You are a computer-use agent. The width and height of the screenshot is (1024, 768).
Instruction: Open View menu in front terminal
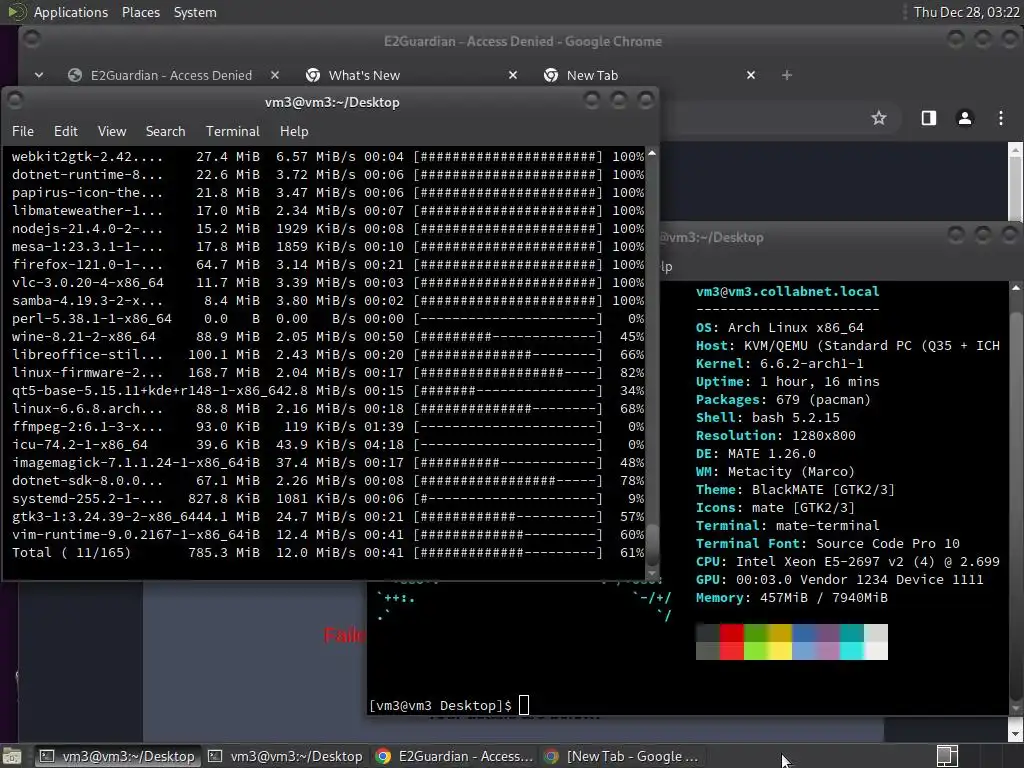pyautogui.click(x=112, y=131)
